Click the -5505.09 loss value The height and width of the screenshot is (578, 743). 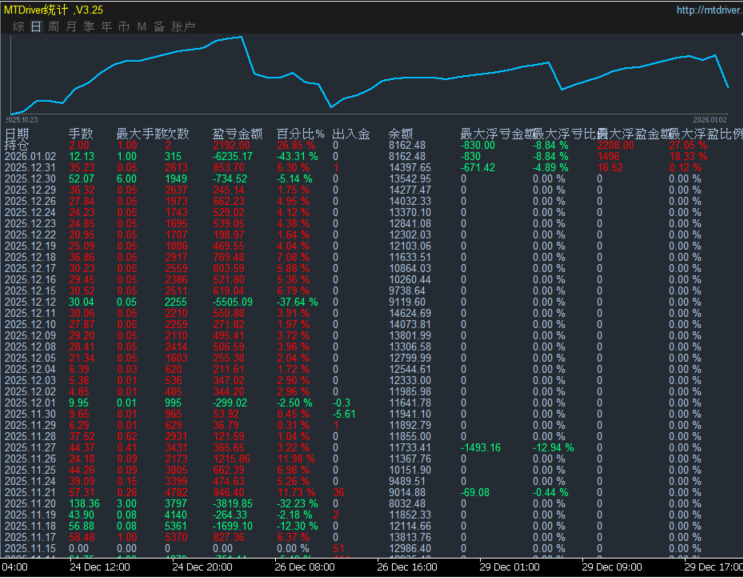pyautogui.click(x=233, y=302)
